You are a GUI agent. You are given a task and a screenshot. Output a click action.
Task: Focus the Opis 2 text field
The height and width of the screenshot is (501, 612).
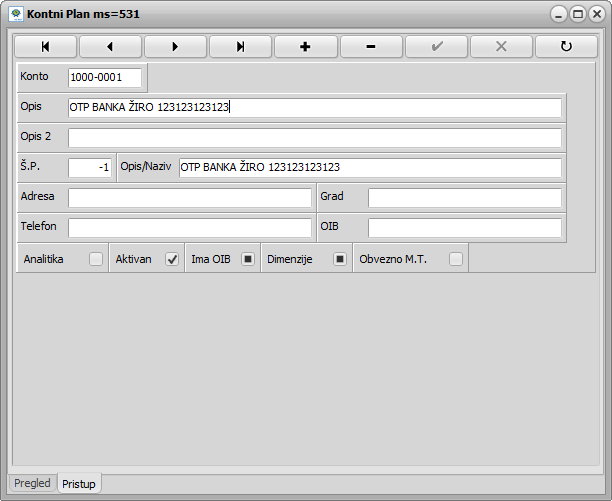tap(314, 138)
